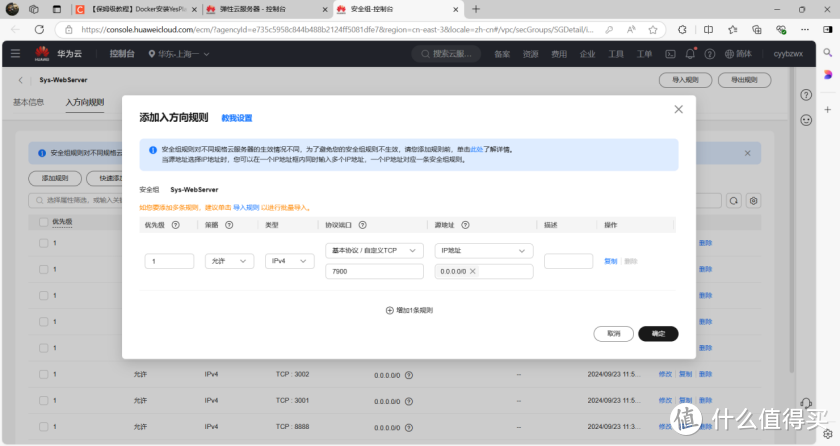Click the help icon next to 优先级
The height and width of the screenshot is (446, 840).
click(x=175, y=225)
